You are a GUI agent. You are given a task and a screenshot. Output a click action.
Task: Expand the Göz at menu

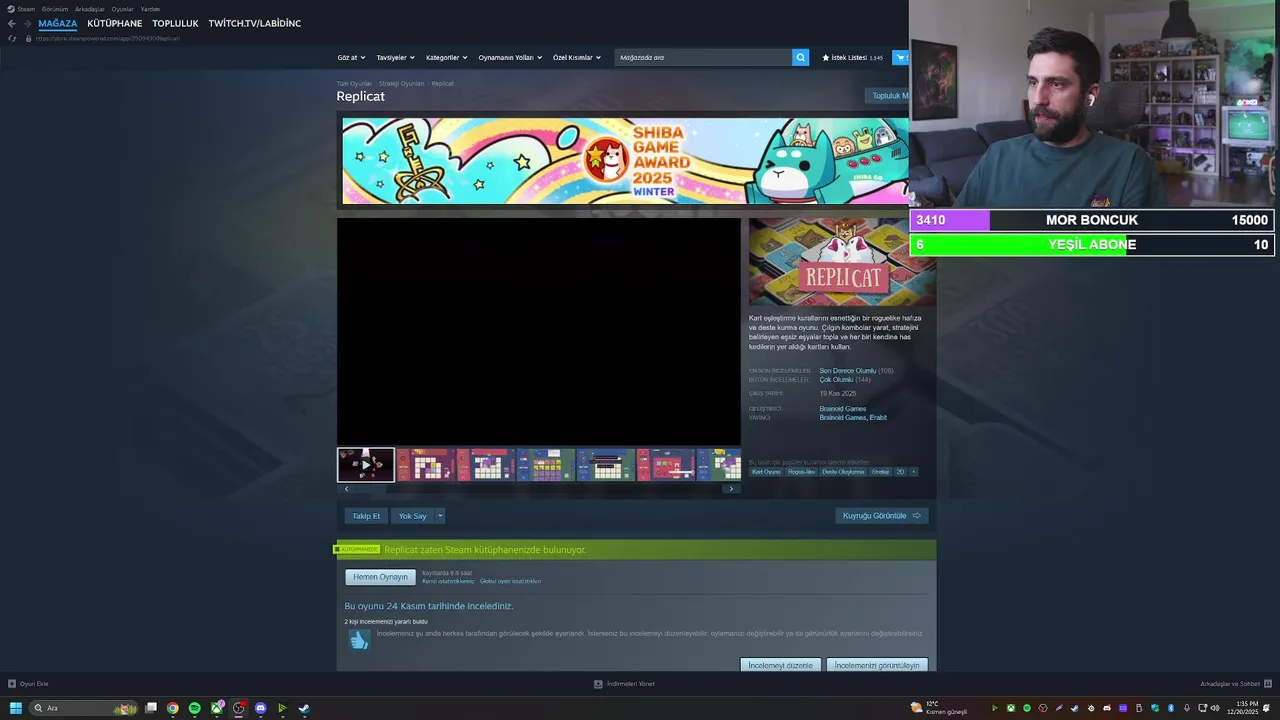[351, 57]
